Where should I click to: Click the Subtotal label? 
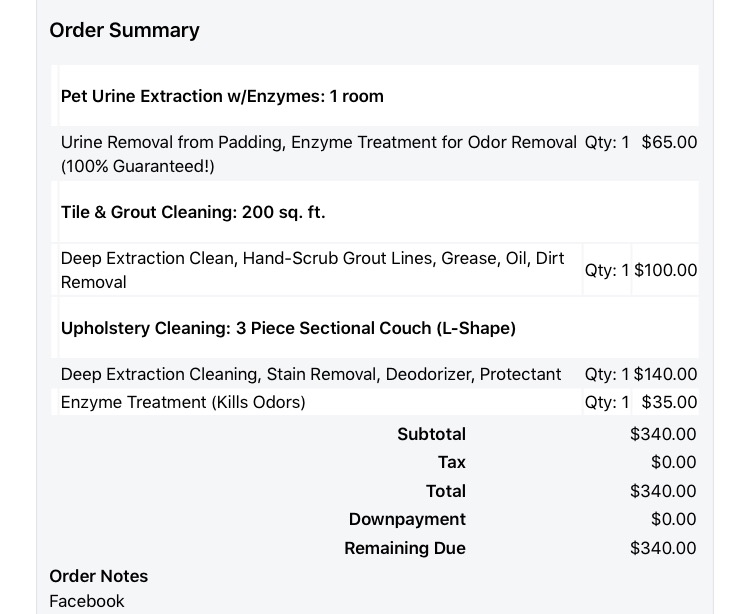[431, 434]
